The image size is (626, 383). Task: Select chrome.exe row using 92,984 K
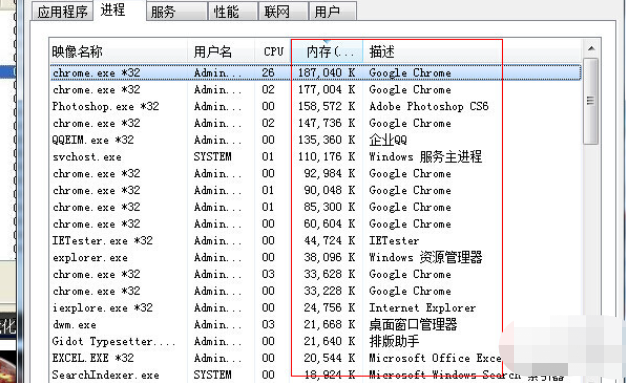(315, 173)
